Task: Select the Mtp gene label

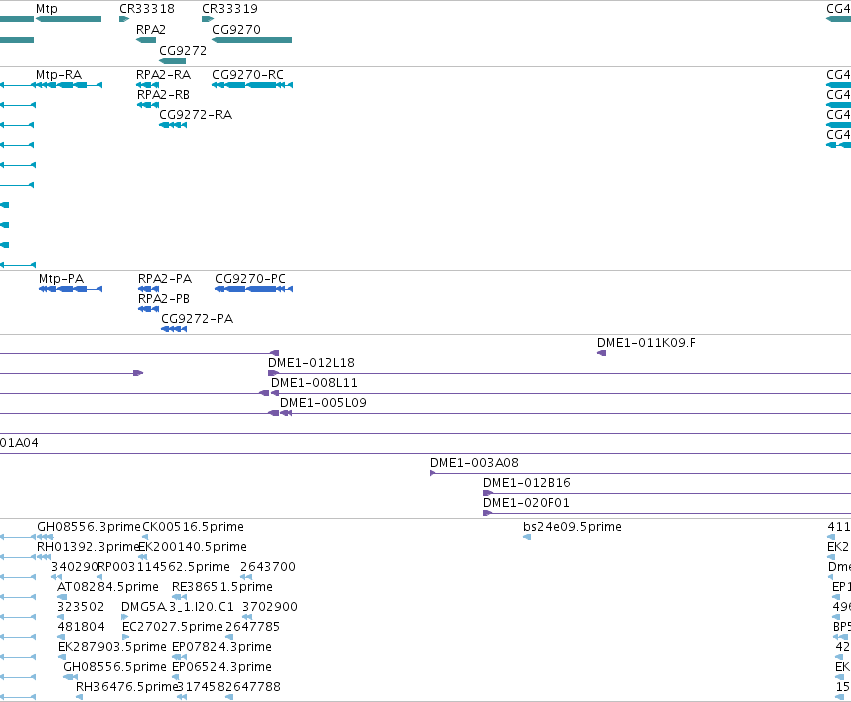Action: (x=47, y=9)
